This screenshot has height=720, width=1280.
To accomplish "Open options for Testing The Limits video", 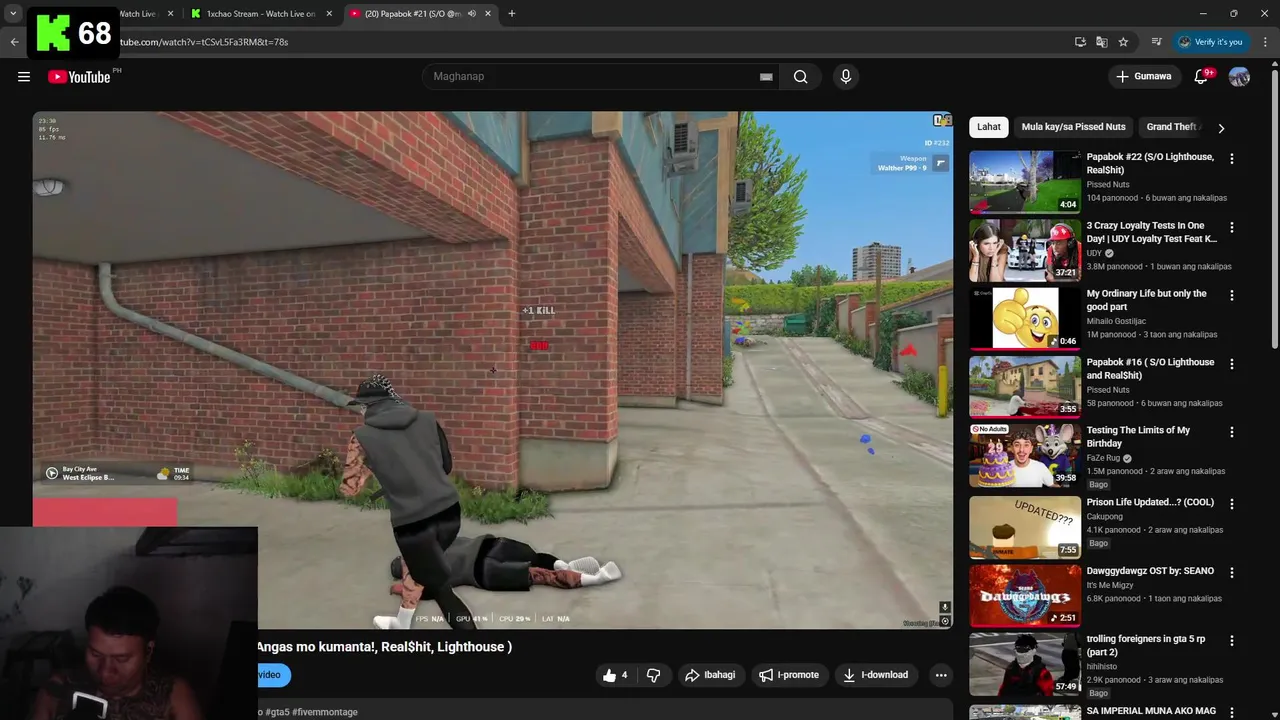I will [1232, 432].
